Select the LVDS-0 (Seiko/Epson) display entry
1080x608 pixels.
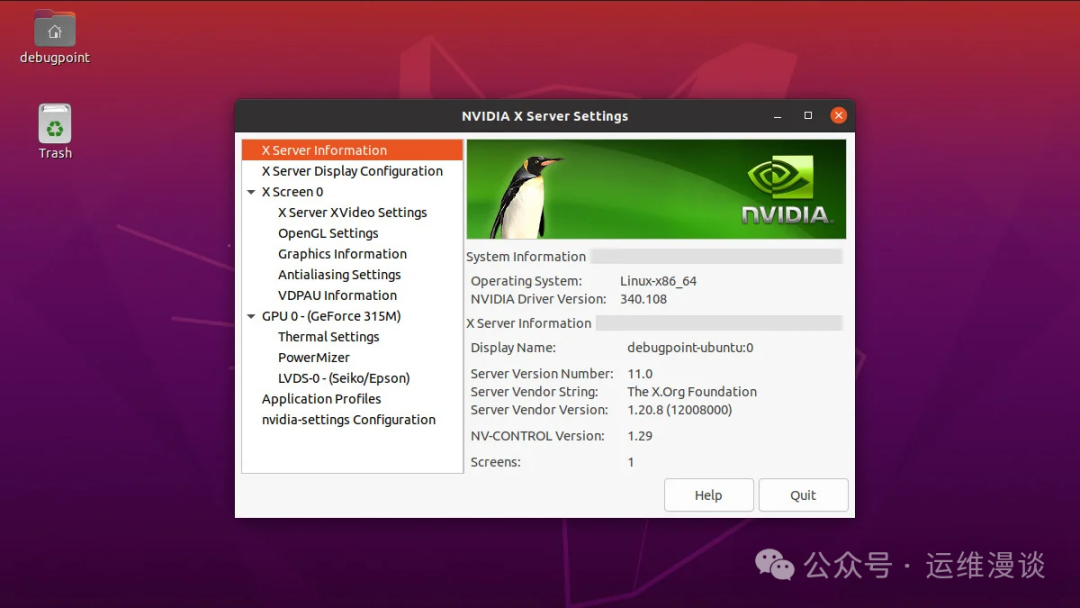tap(343, 378)
